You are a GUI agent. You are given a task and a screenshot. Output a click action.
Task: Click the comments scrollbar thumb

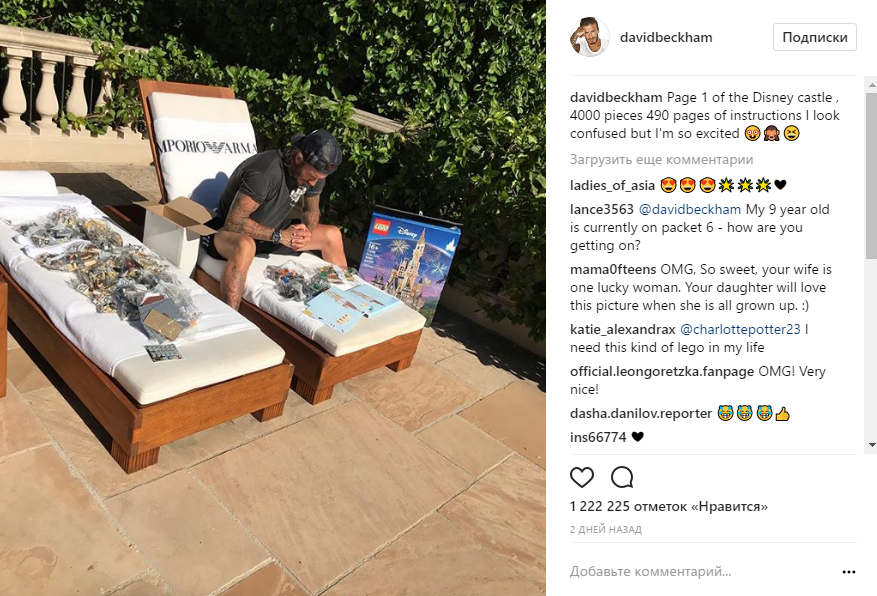pyautogui.click(x=871, y=171)
